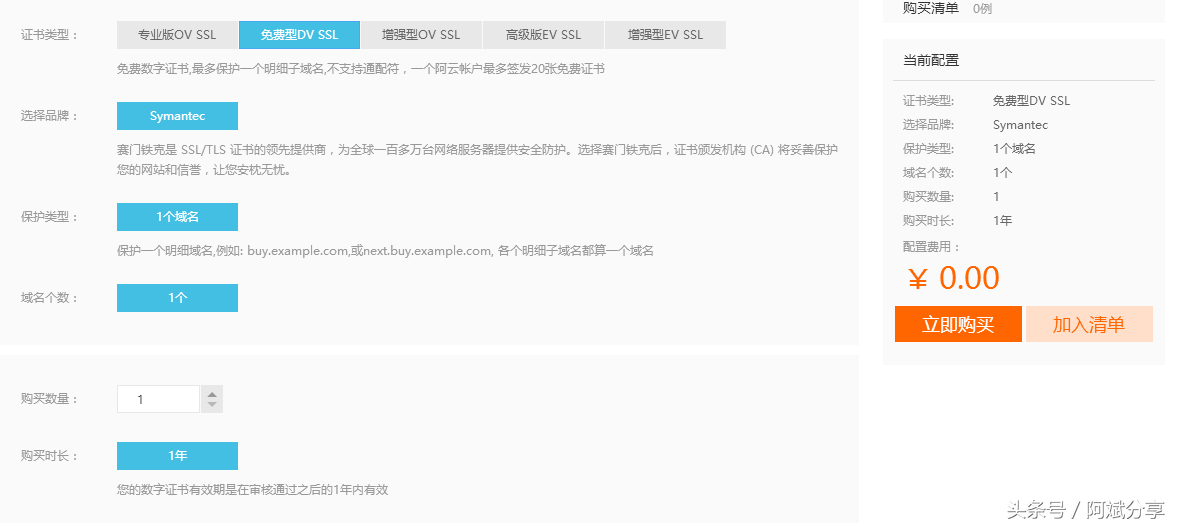Click the 立即购买 buy now button

958,324
